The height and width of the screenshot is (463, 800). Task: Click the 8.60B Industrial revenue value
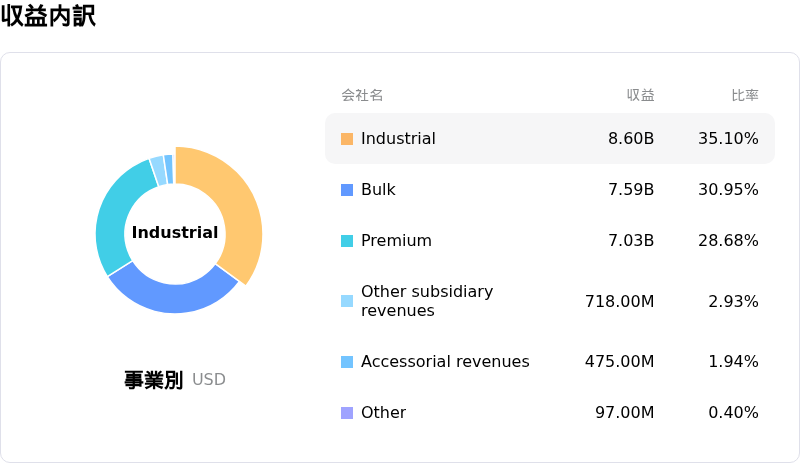tap(631, 139)
